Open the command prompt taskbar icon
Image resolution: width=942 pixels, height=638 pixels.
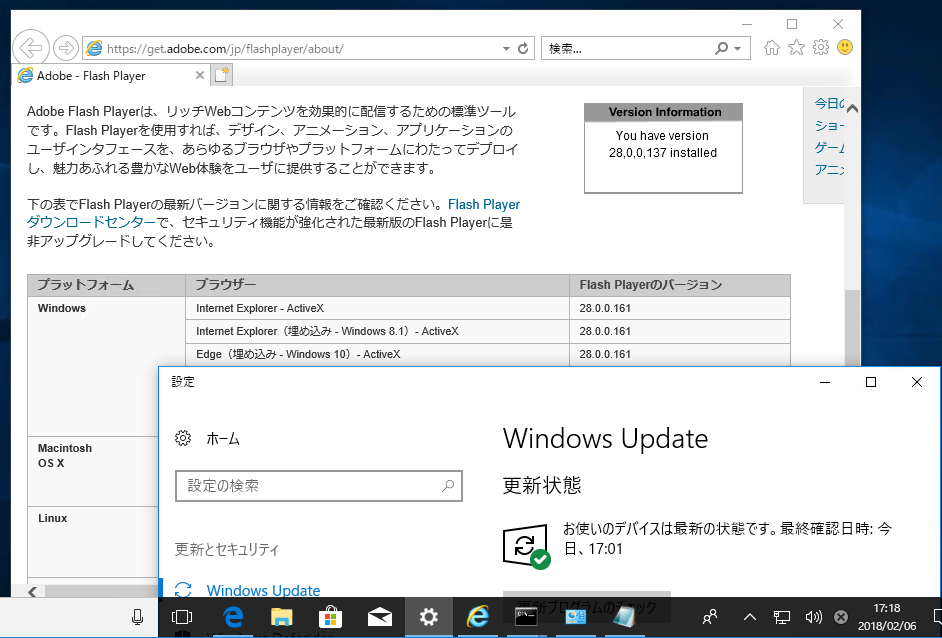point(526,617)
